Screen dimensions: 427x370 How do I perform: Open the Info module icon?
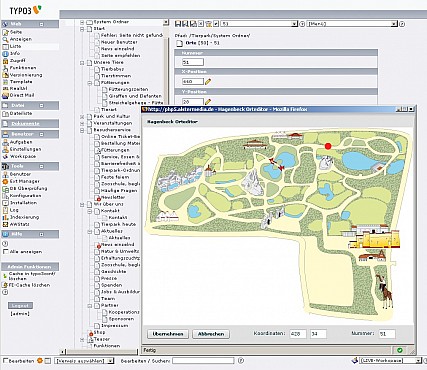pyautogui.click(x=5, y=54)
